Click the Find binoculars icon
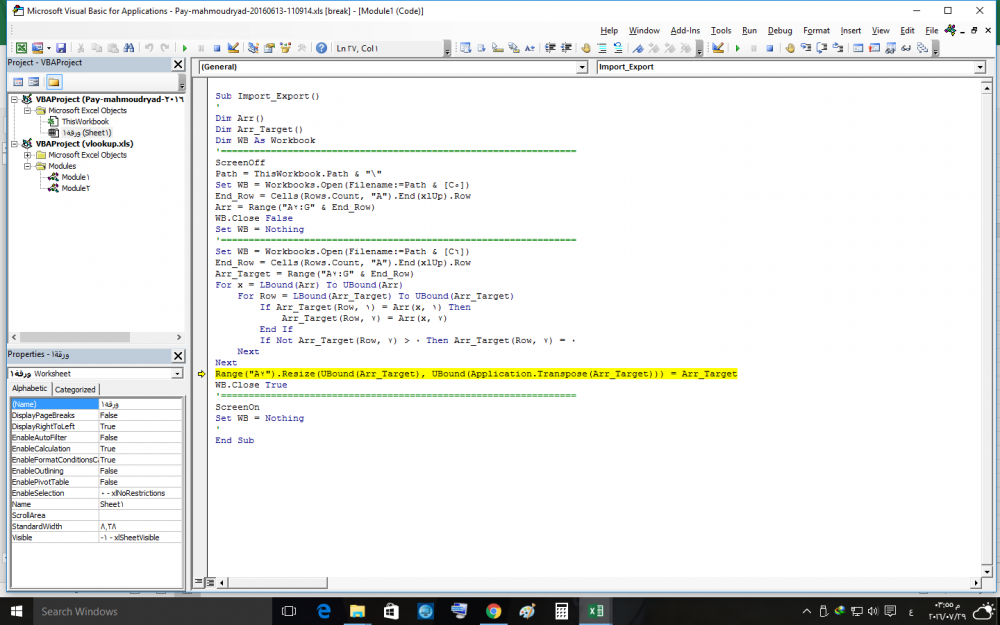 click(129, 48)
